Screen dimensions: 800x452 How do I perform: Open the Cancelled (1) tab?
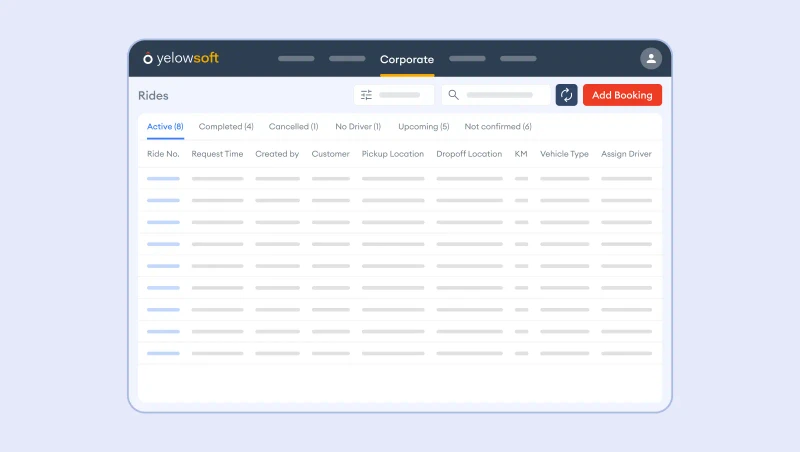pyautogui.click(x=293, y=127)
